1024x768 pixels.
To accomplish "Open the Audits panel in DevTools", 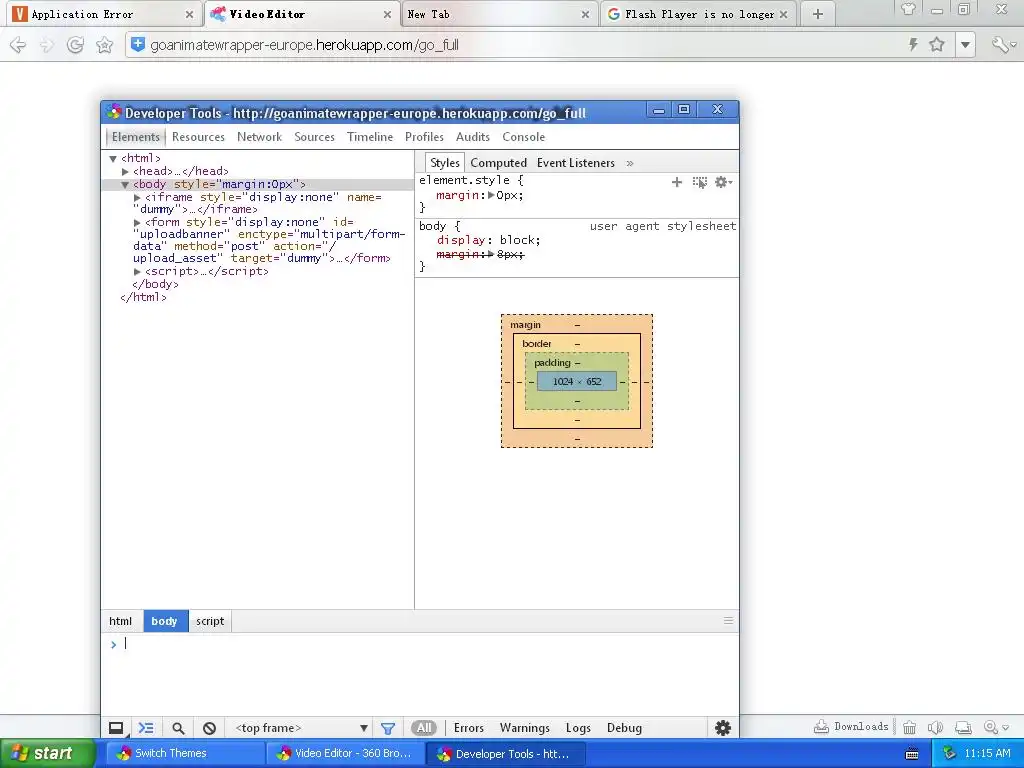I will click(x=473, y=137).
